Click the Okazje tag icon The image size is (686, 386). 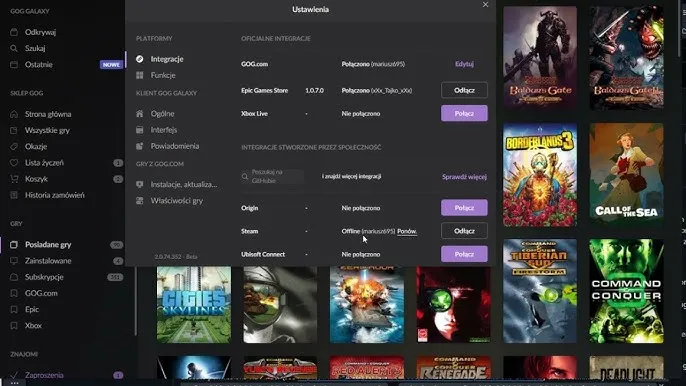[x=14, y=147]
